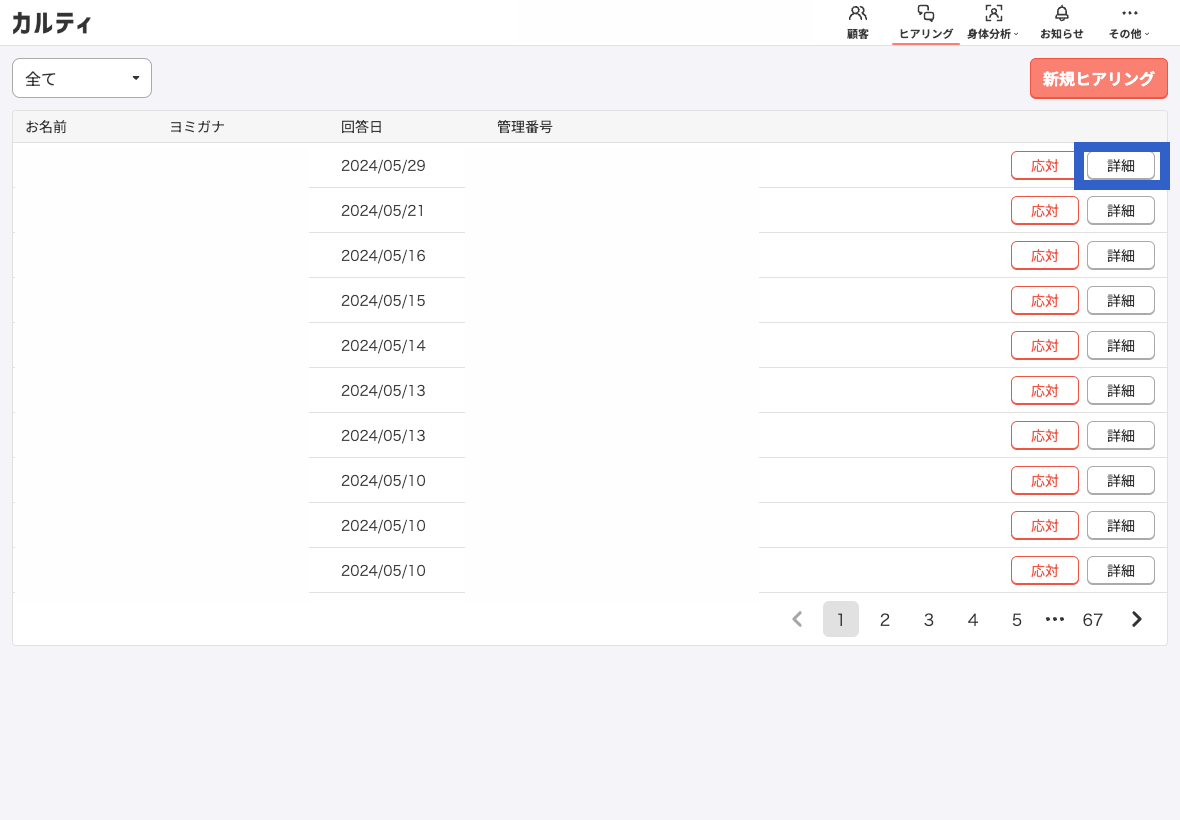
Task: Click 応対 for the 2024/05/16 row
Action: tap(1045, 256)
